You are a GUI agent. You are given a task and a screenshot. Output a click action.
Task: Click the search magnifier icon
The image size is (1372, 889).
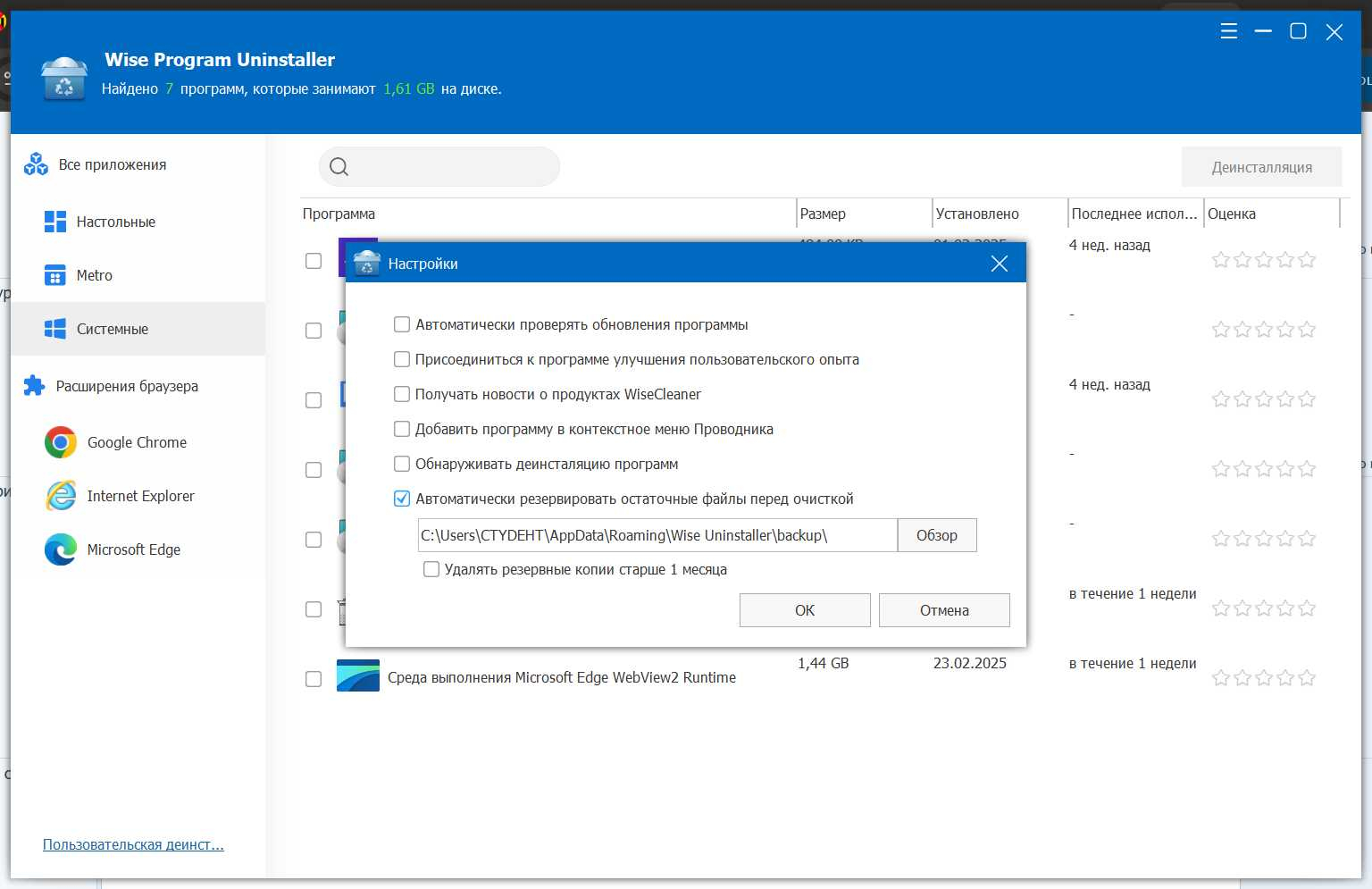coord(339,167)
